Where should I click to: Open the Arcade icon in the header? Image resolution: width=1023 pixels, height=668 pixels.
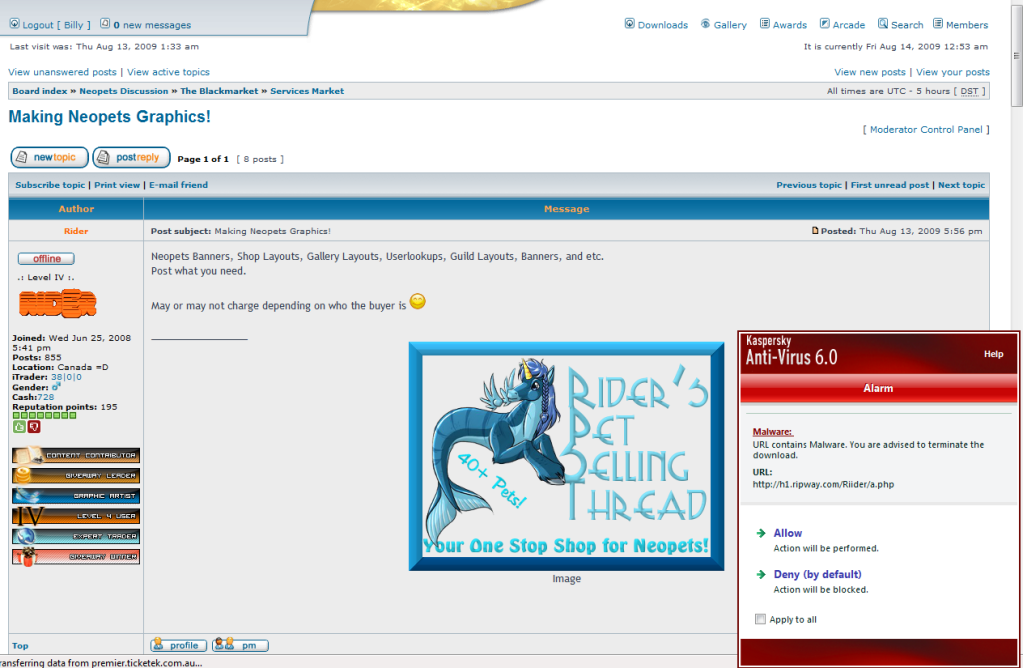click(825, 24)
